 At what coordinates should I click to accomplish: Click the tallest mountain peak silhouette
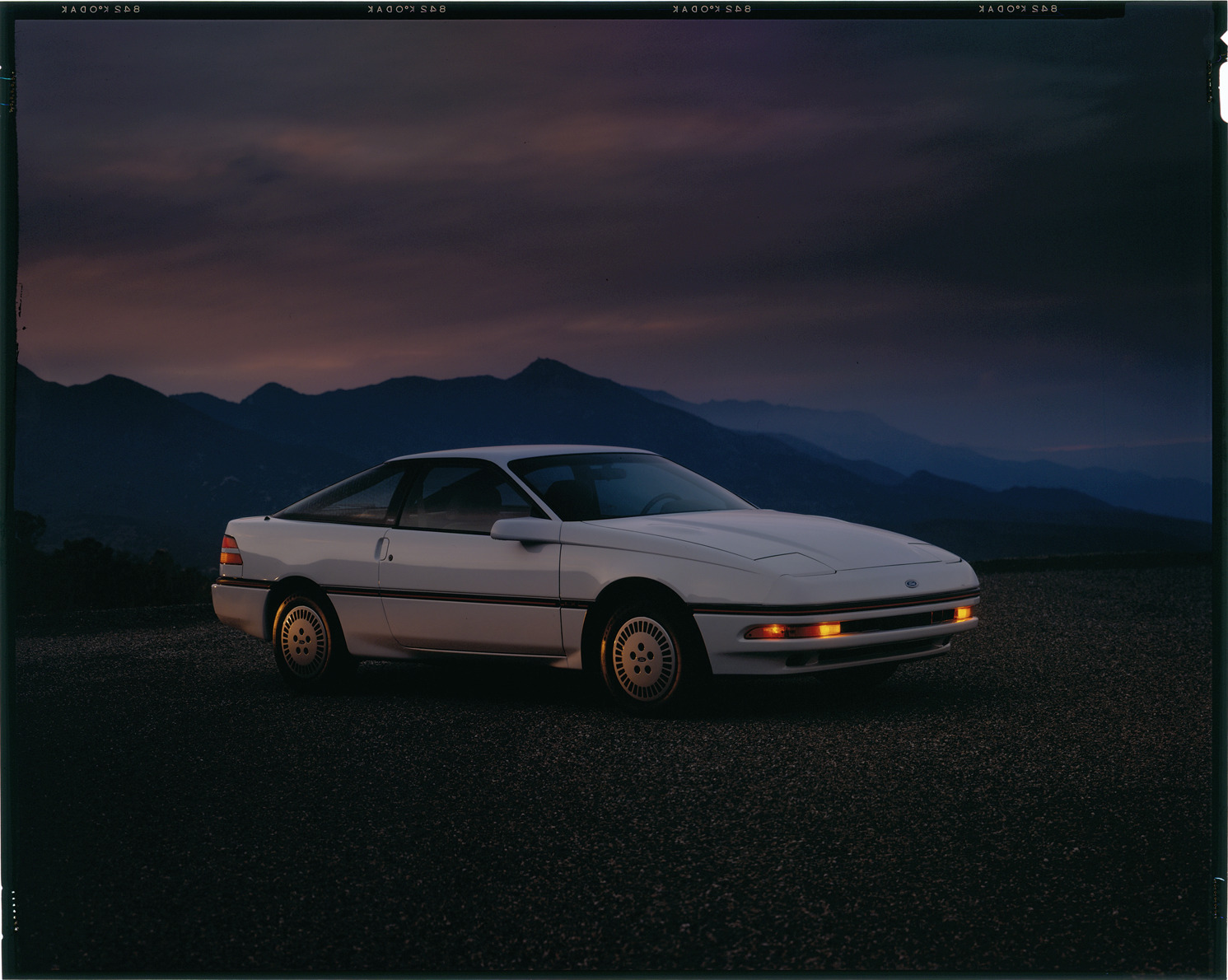[x=541, y=364]
